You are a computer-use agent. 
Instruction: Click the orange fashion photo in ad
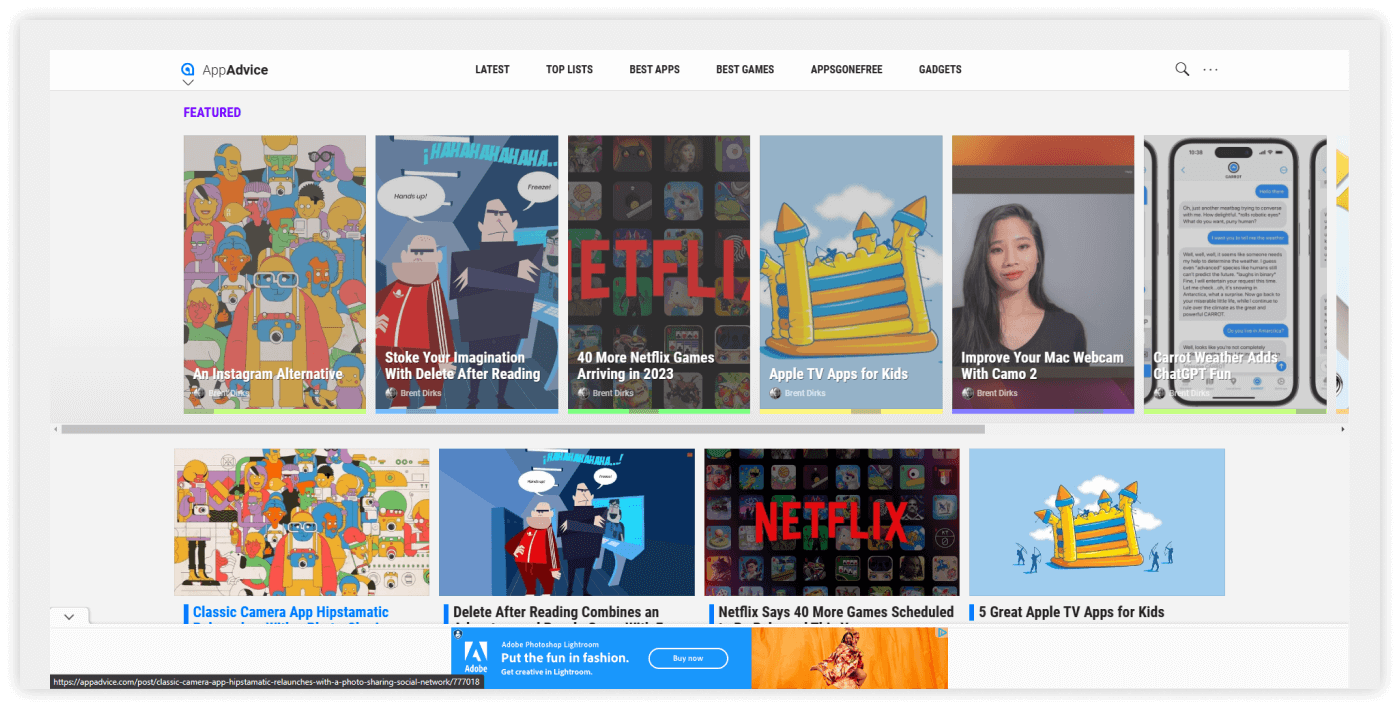[849, 658]
